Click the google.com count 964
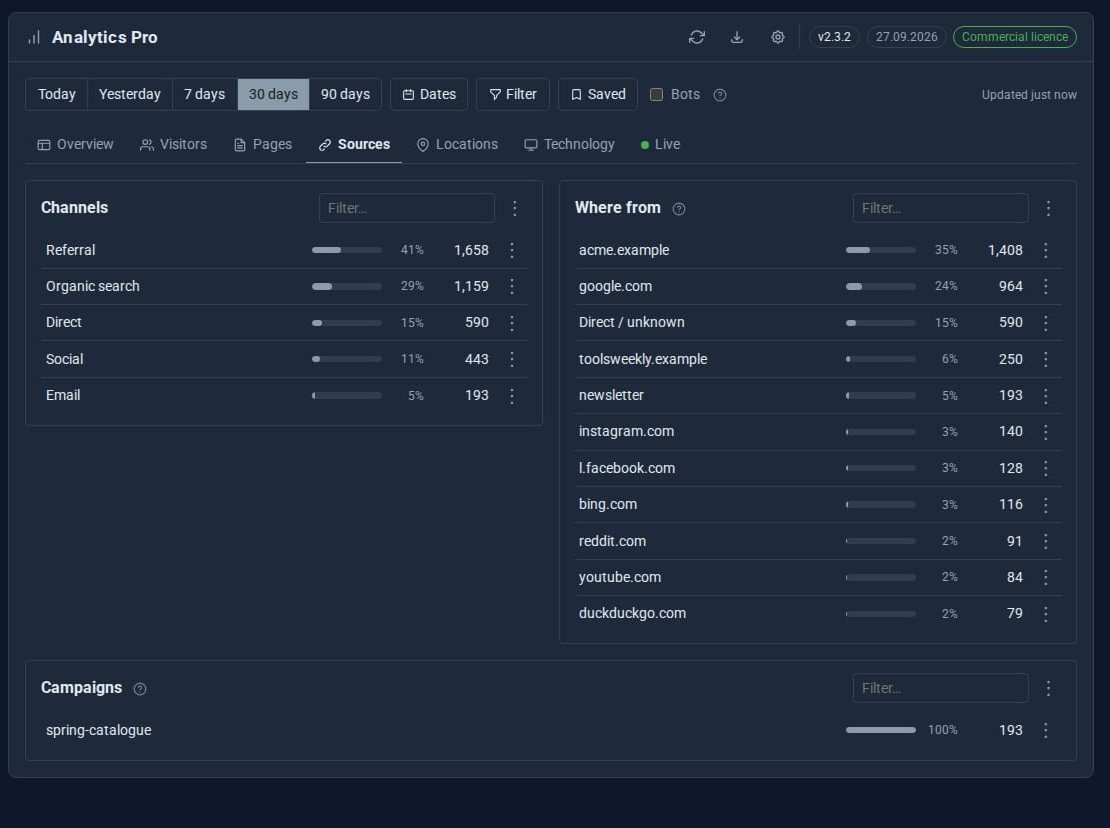The image size is (1110, 828). [x=1010, y=286]
